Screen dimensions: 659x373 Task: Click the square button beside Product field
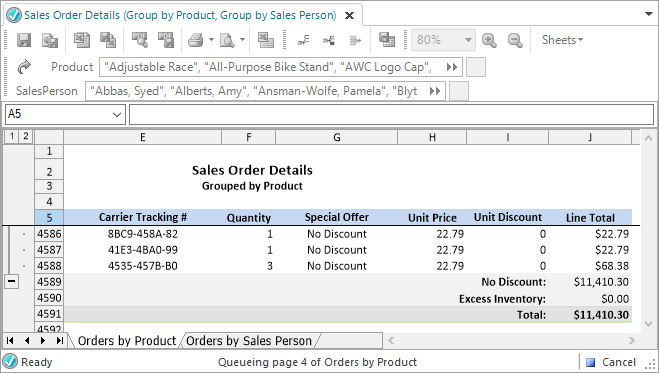(476, 67)
